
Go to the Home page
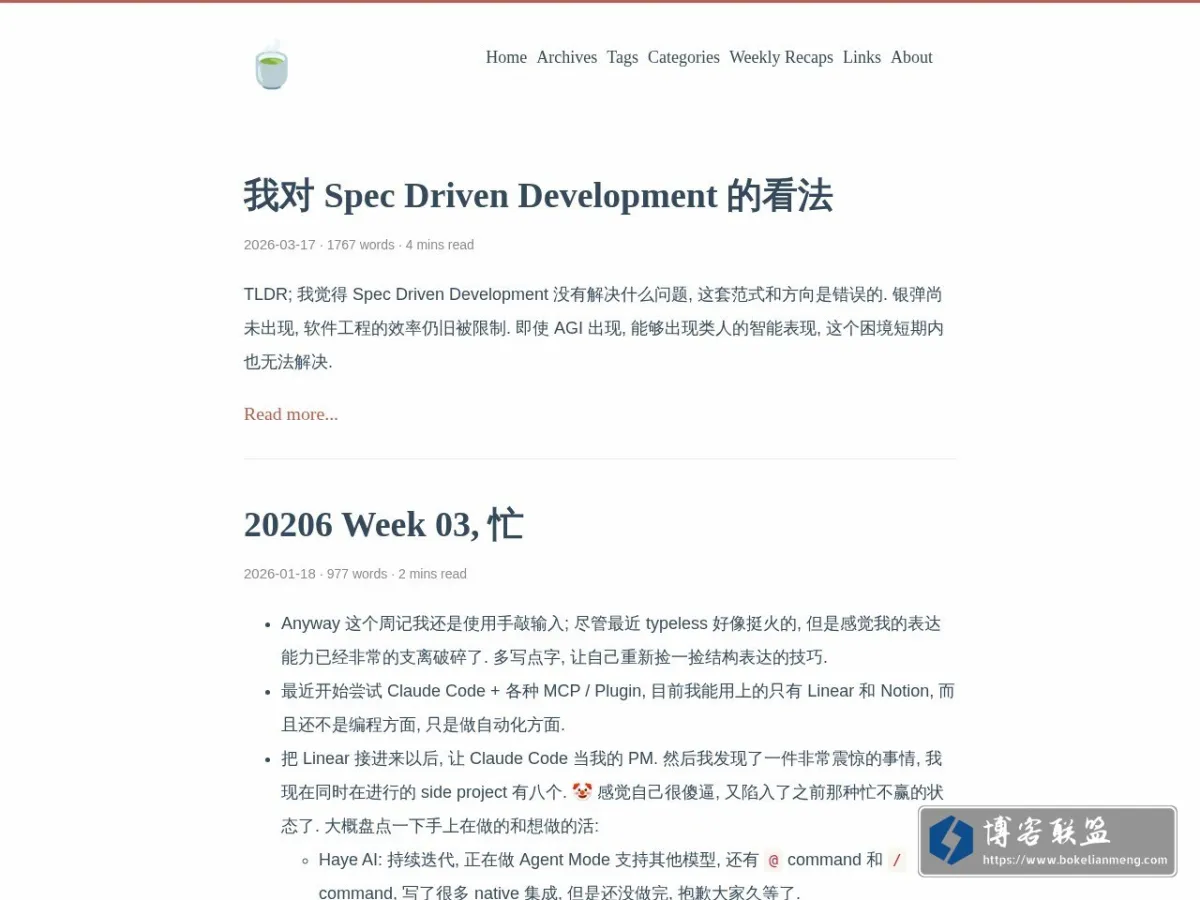click(506, 57)
